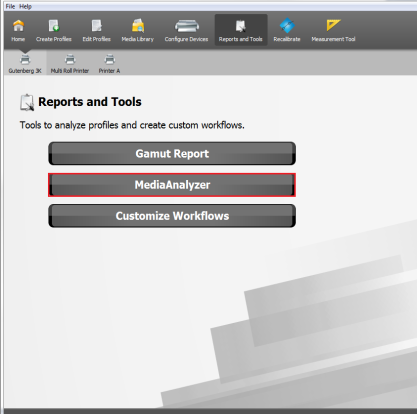417x414 pixels.
Task: Open the Media Library
Action: [138, 30]
